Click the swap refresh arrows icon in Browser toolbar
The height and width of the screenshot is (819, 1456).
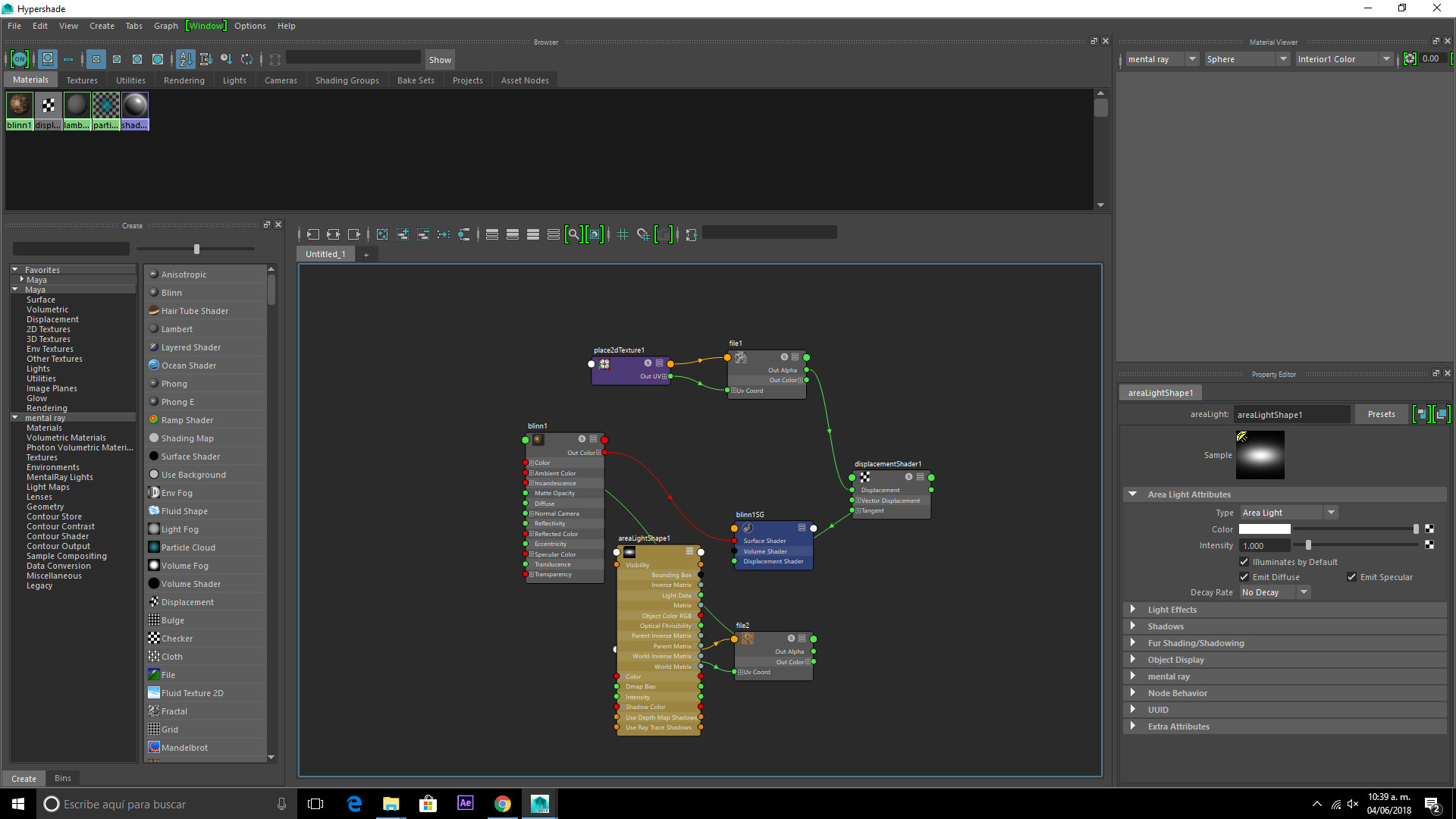(246, 59)
